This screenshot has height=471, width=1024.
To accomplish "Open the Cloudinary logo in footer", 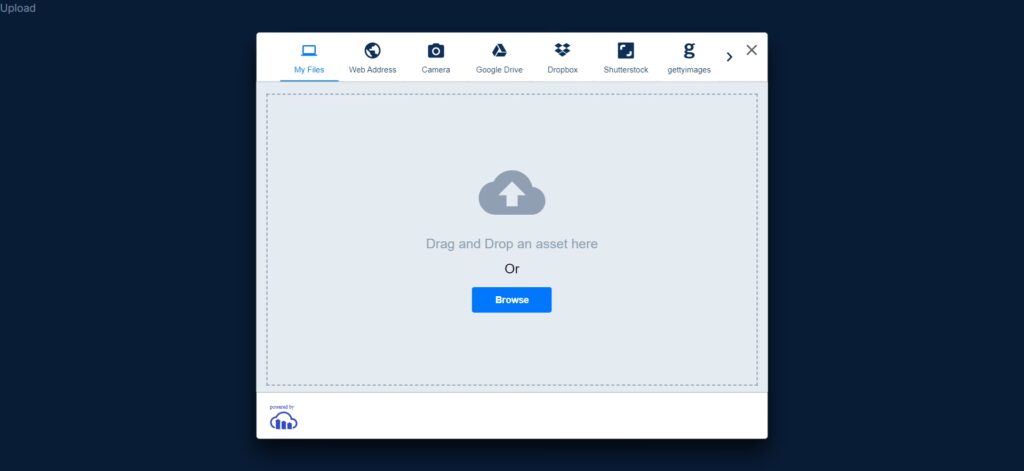I will (x=284, y=422).
